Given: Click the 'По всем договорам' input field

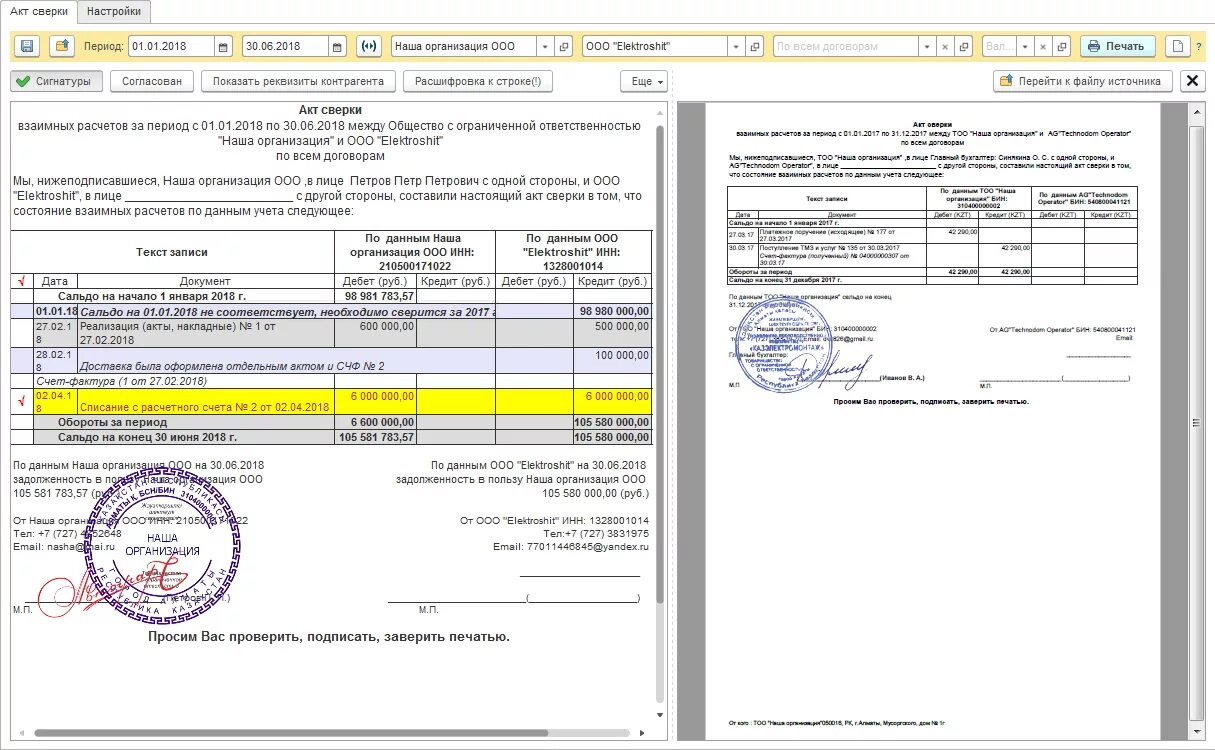Looking at the screenshot, I should point(846,46).
